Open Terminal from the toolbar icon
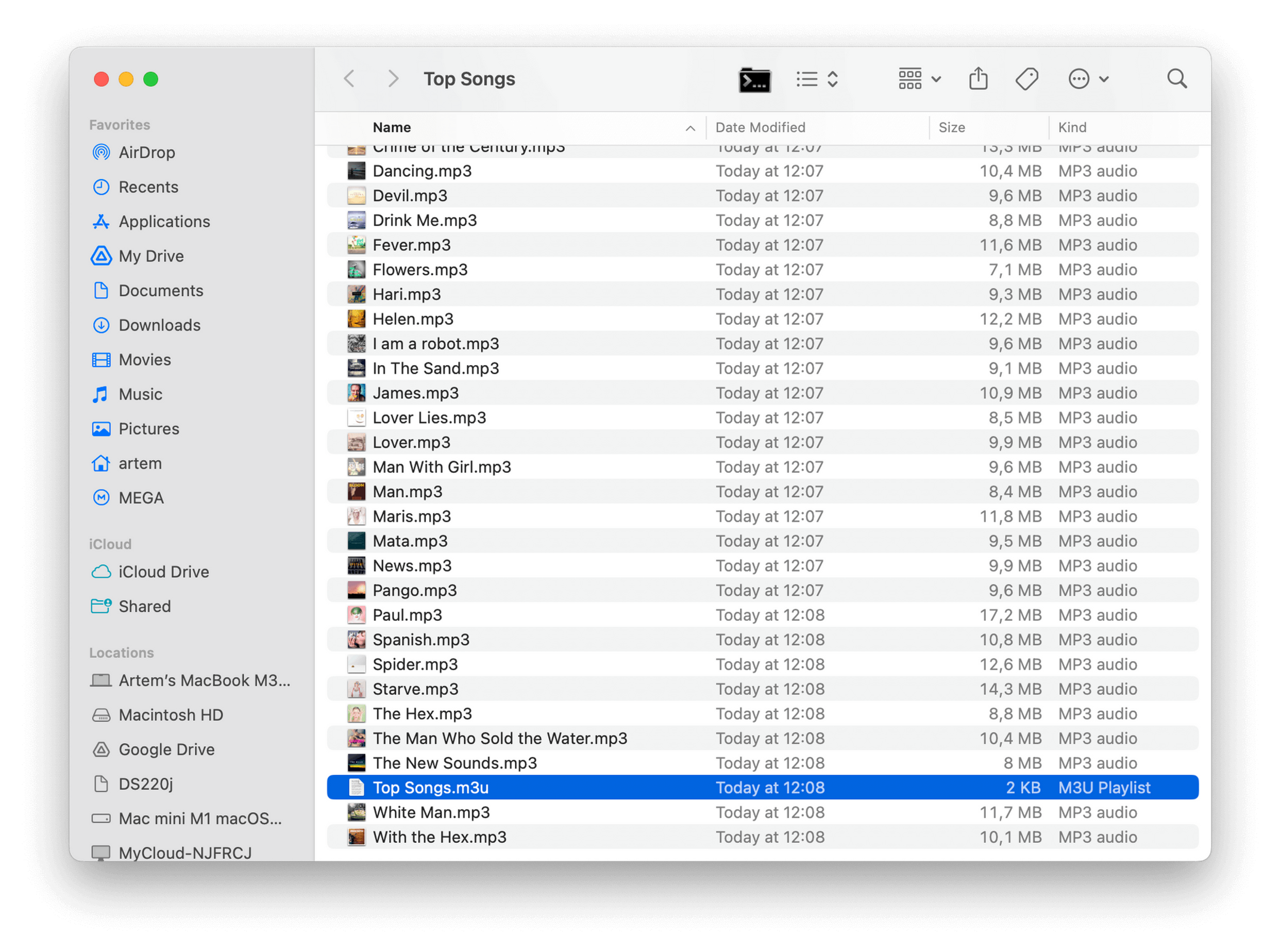This screenshot has width=1280, height=952. coord(754,80)
